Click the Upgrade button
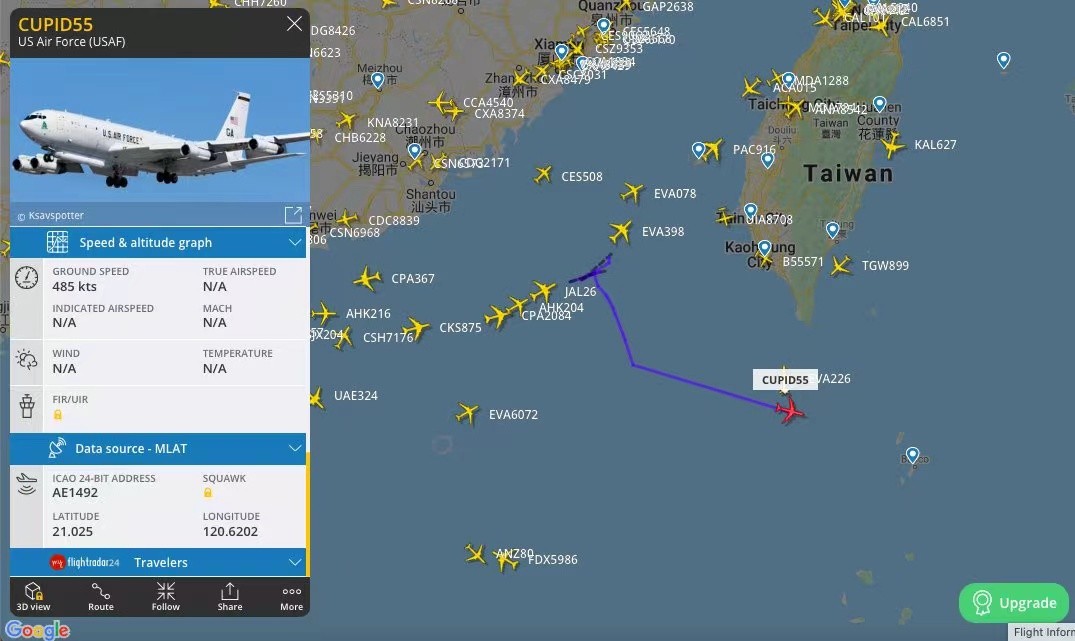This screenshot has height=641, width=1075. (1013, 603)
